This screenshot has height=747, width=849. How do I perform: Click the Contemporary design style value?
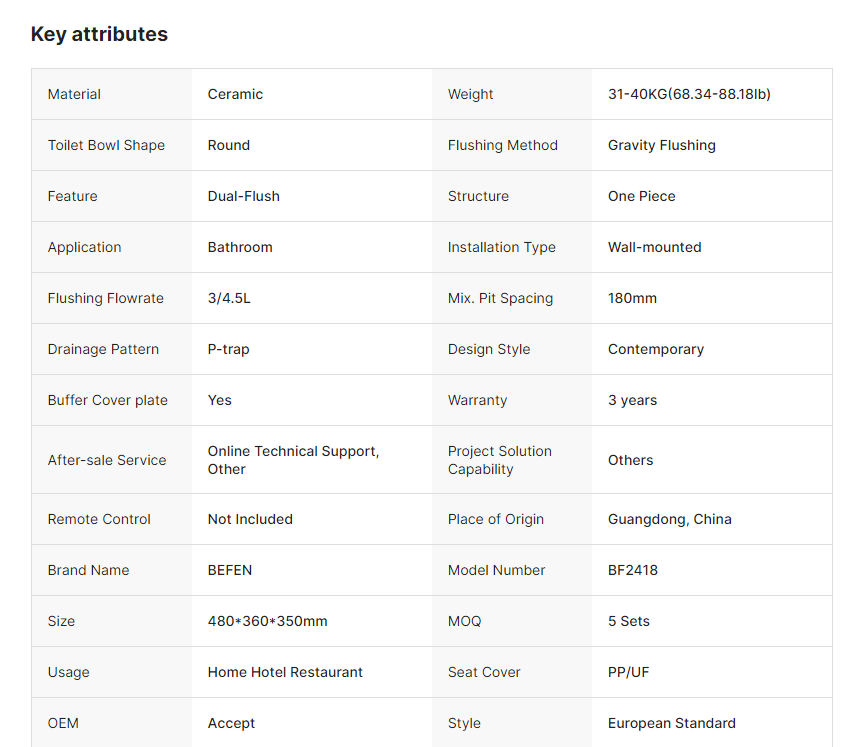[x=655, y=349]
